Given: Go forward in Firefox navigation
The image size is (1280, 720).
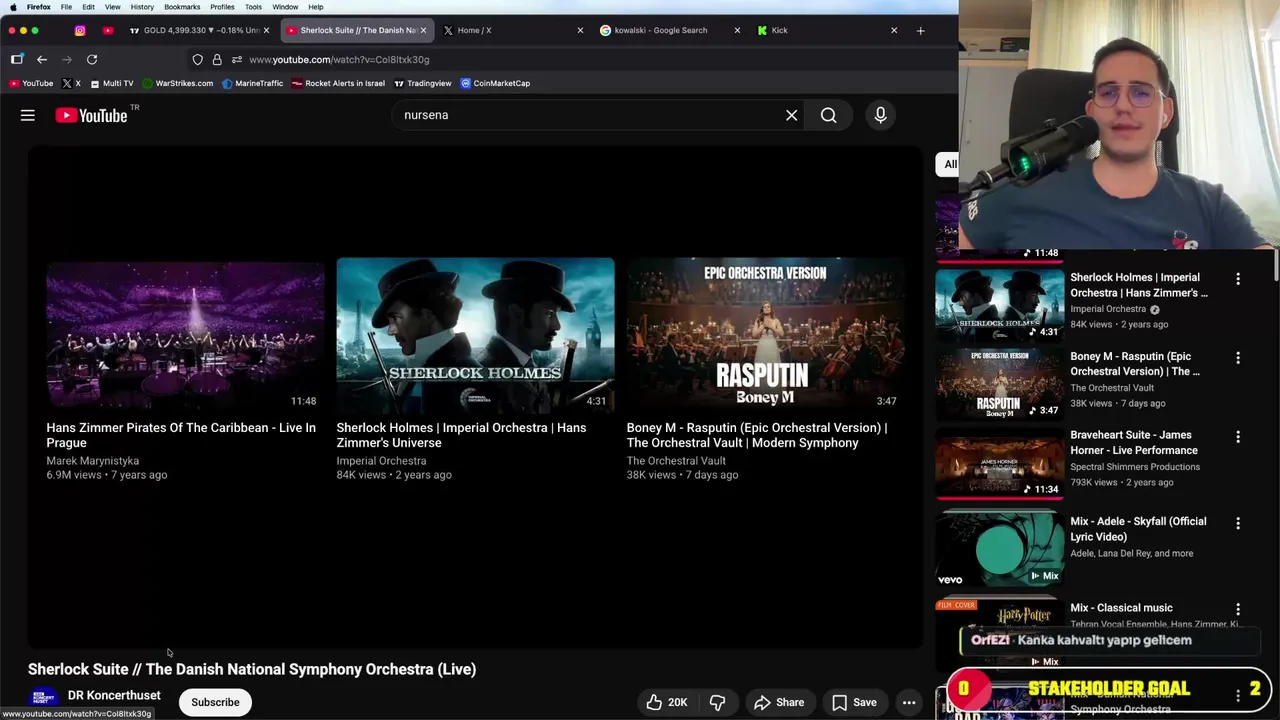Looking at the screenshot, I should tap(67, 59).
